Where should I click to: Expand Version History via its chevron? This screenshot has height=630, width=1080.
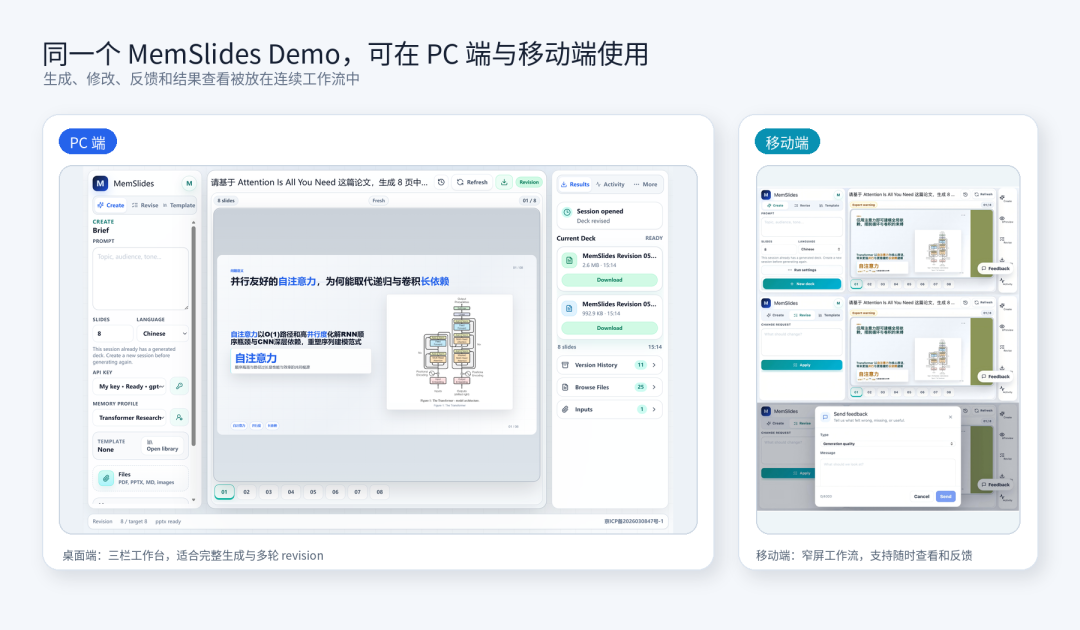(x=654, y=365)
